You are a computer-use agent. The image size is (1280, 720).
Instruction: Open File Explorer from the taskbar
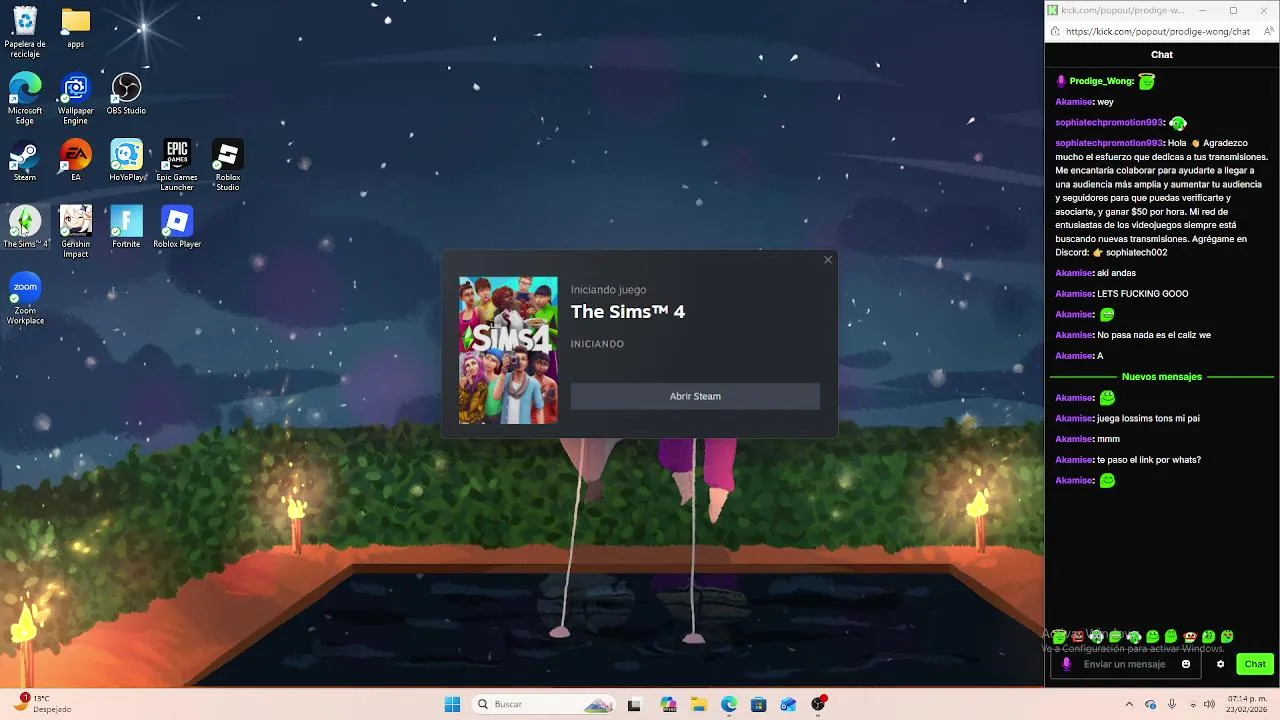point(699,704)
